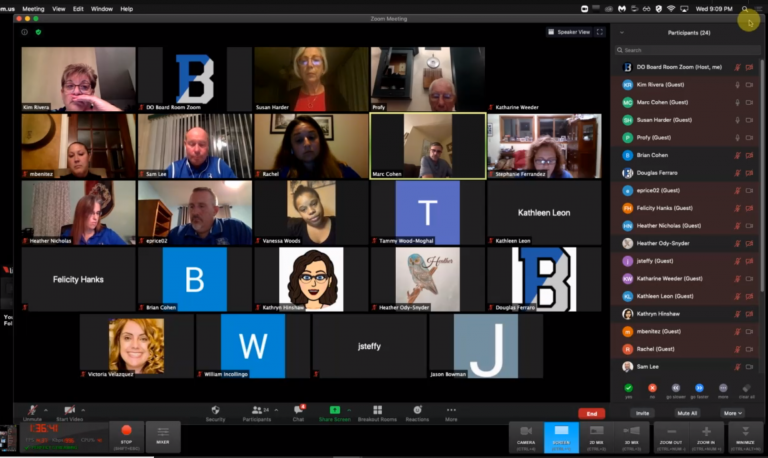Click the green yes reaction icon

pos(628,388)
